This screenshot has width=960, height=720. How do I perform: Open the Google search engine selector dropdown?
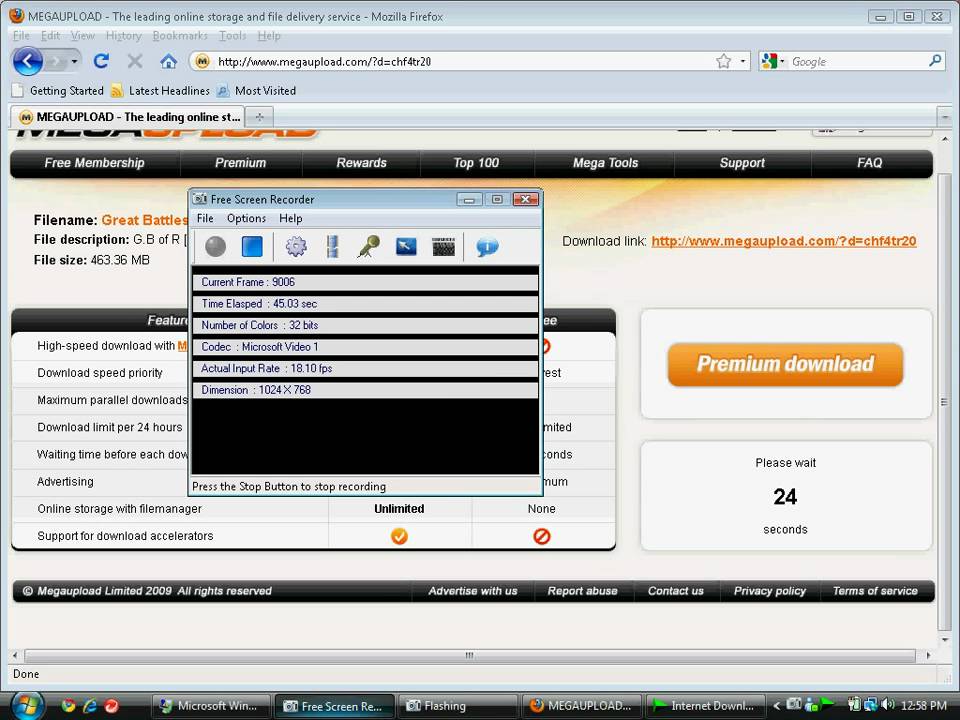pos(773,61)
